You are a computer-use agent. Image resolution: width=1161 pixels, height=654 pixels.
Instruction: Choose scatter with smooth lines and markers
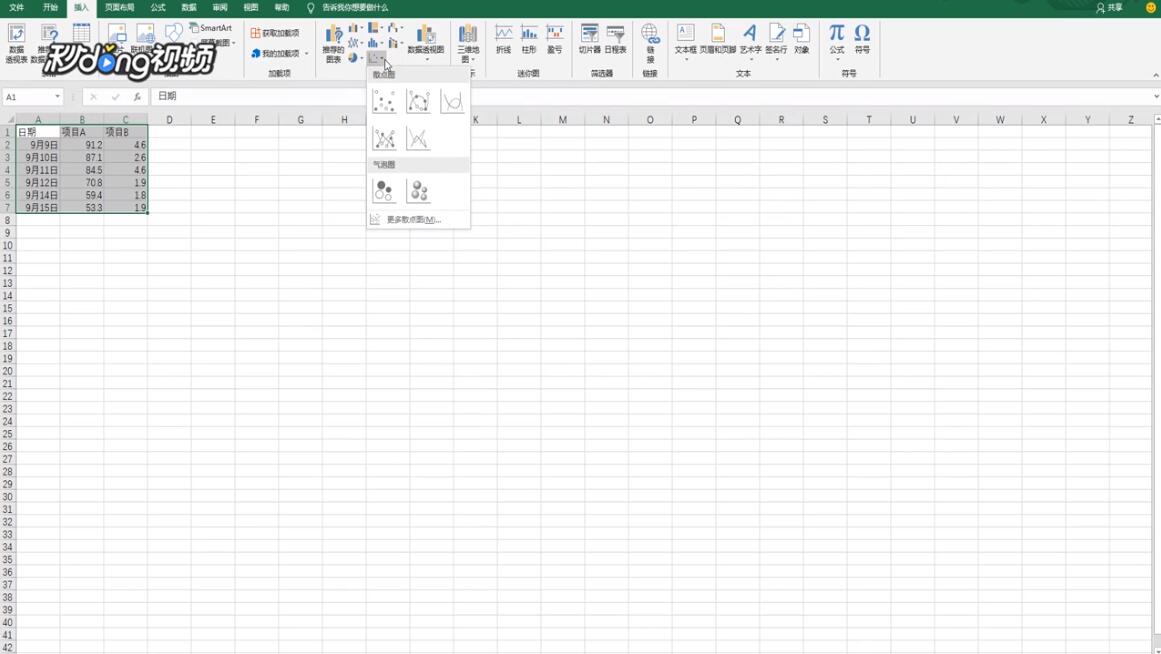[418, 101]
